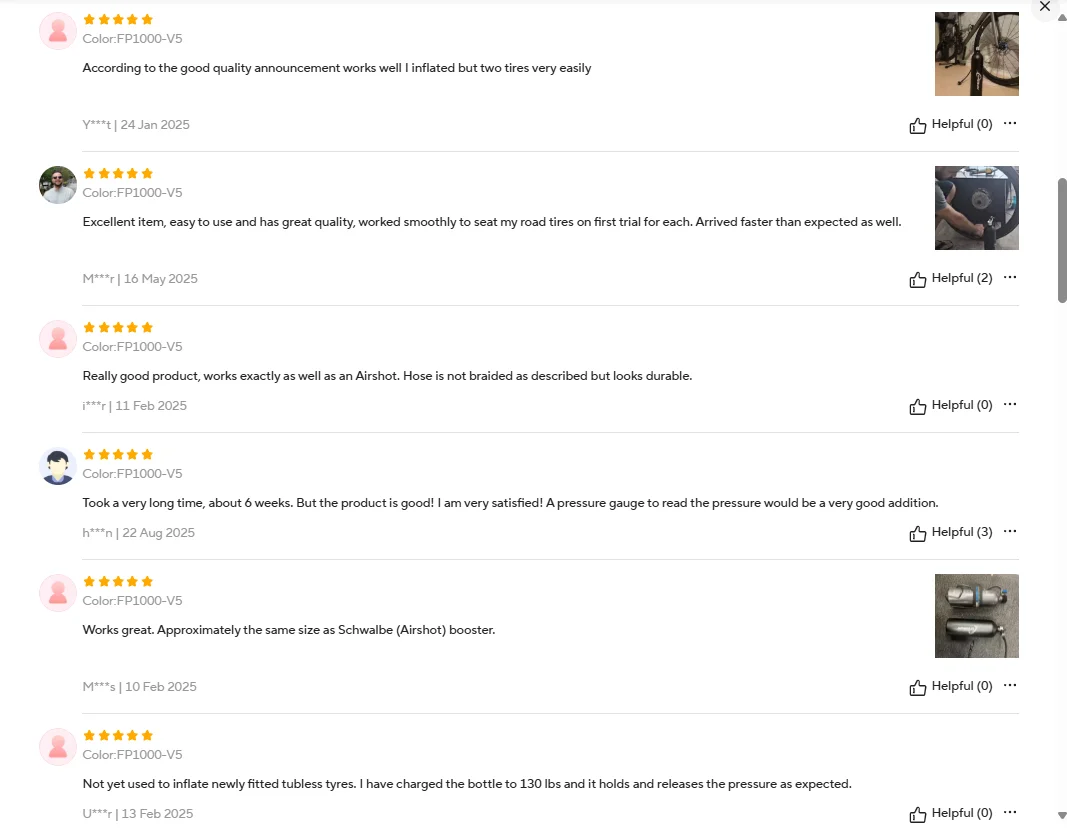Click thumbs-up on h***n's 6 weeks review
This screenshot has width=1067, height=836.
click(x=917, y=533)
